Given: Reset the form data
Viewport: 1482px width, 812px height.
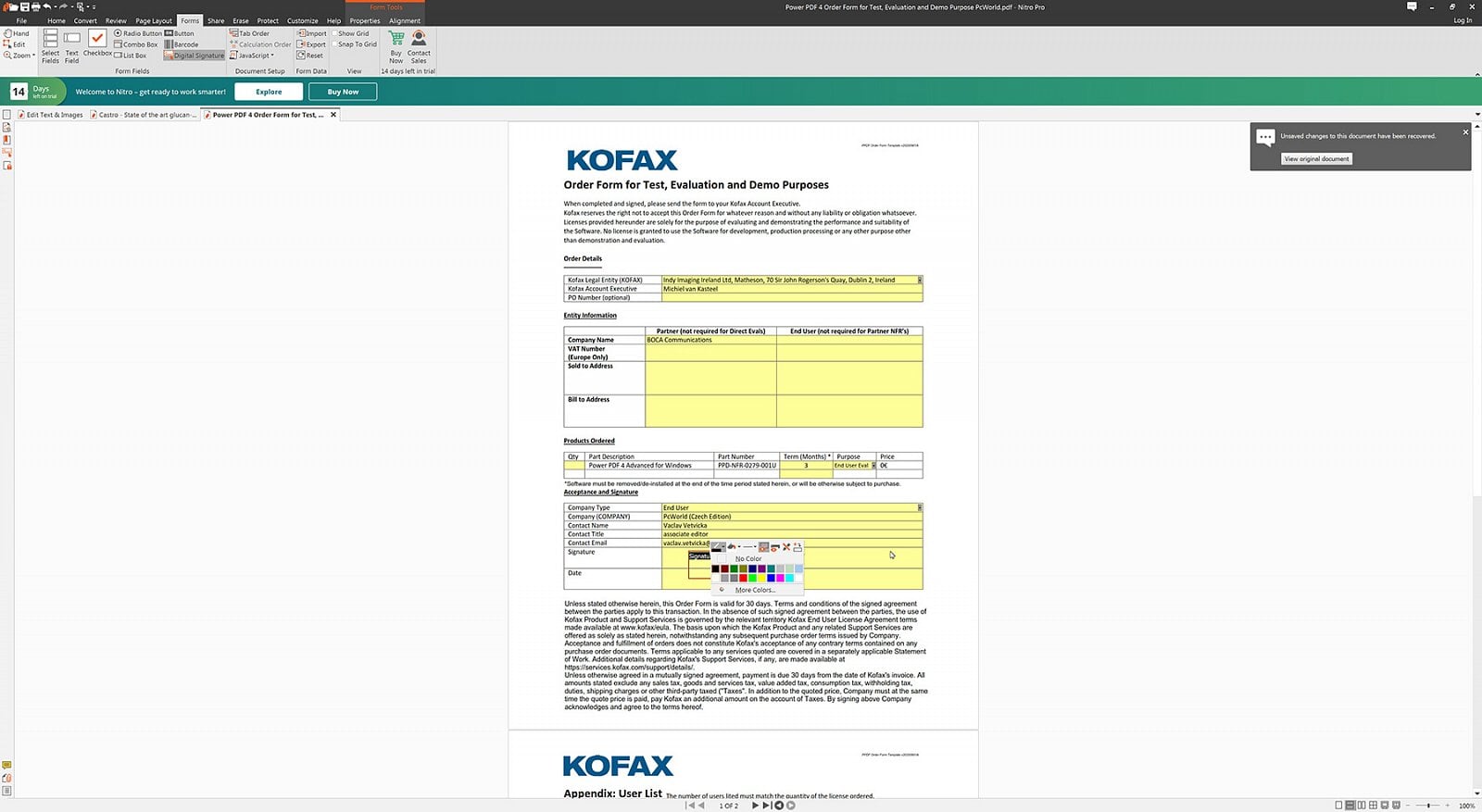Looking at the screenshot, I should tap(310, 56).
